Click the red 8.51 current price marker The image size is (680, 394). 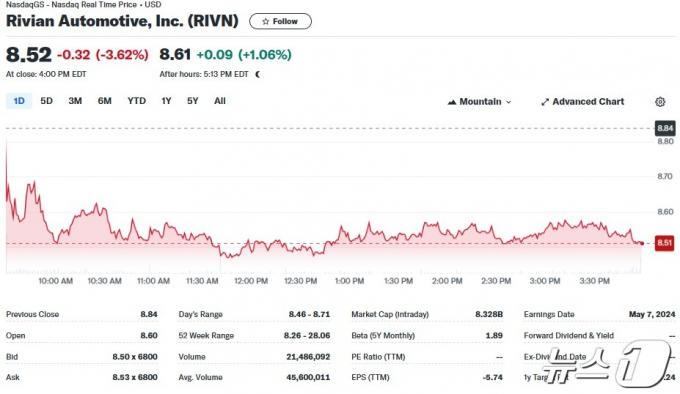click(x=664, y=243)
